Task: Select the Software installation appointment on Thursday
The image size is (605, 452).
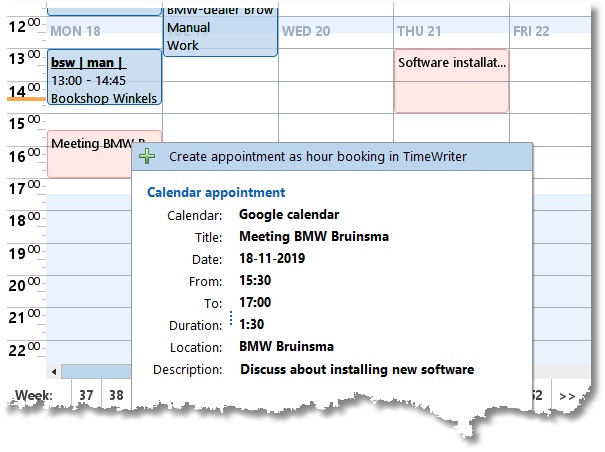Action: click(451, 81)
